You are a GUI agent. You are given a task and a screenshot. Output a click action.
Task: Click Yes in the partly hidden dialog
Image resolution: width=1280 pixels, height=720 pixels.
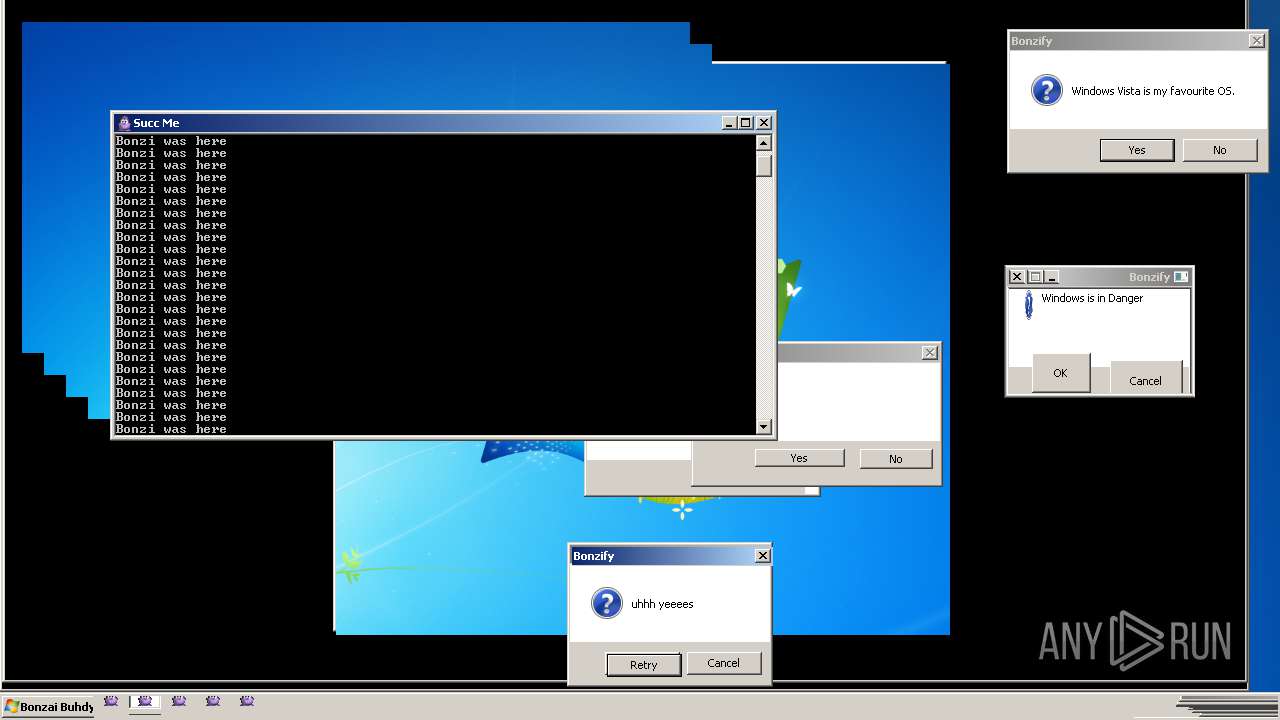tap(799, 458)
